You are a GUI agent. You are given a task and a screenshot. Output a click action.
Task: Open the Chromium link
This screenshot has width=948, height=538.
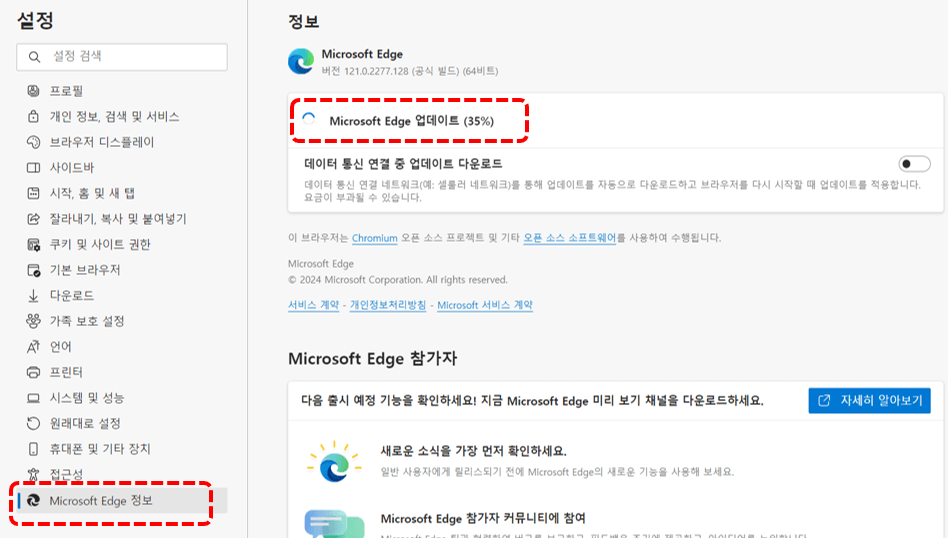tap(375, 238)
